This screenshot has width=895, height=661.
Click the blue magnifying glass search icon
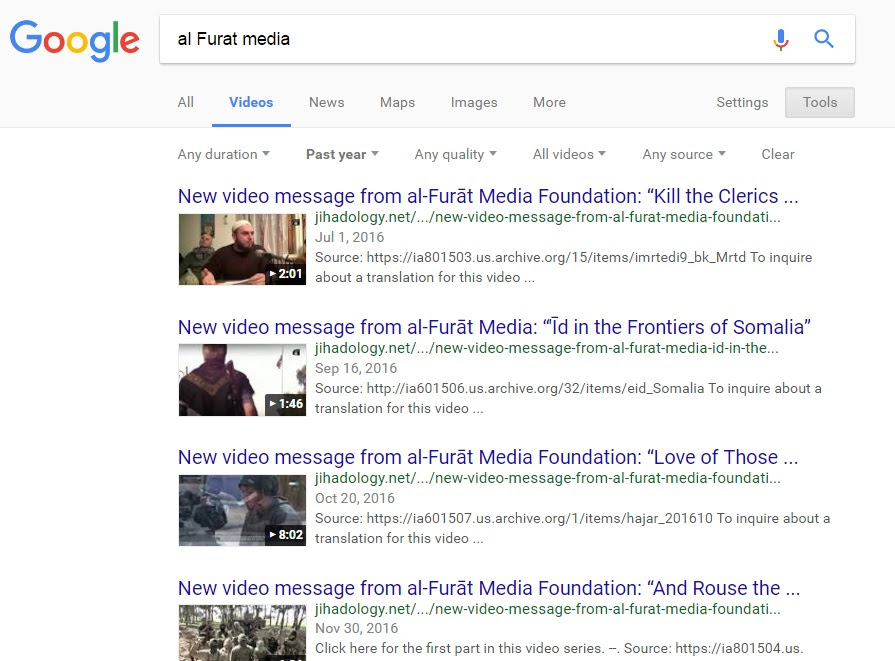tap(824, 39)
